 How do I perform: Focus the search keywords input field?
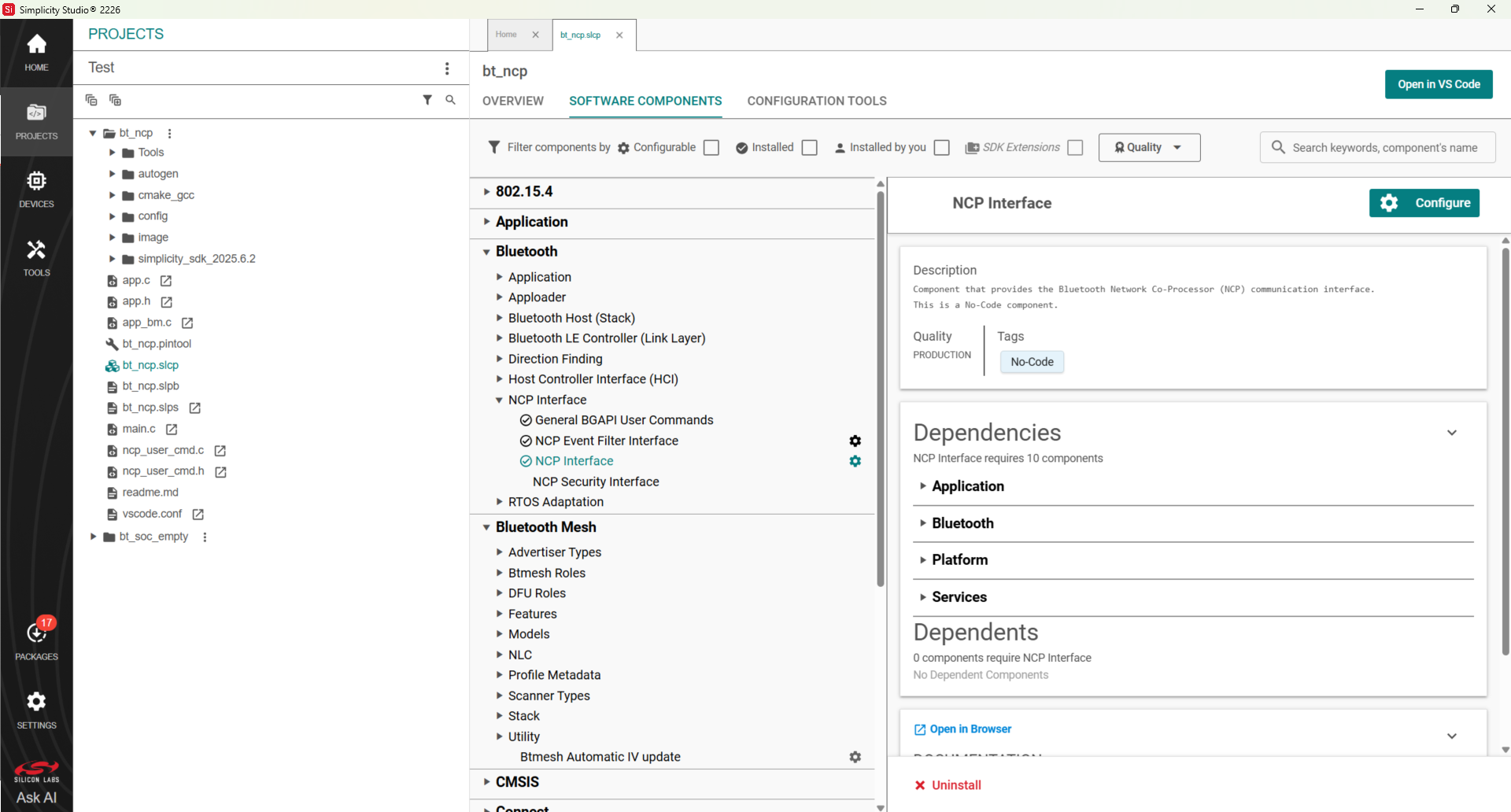(x=1378, y=148)
